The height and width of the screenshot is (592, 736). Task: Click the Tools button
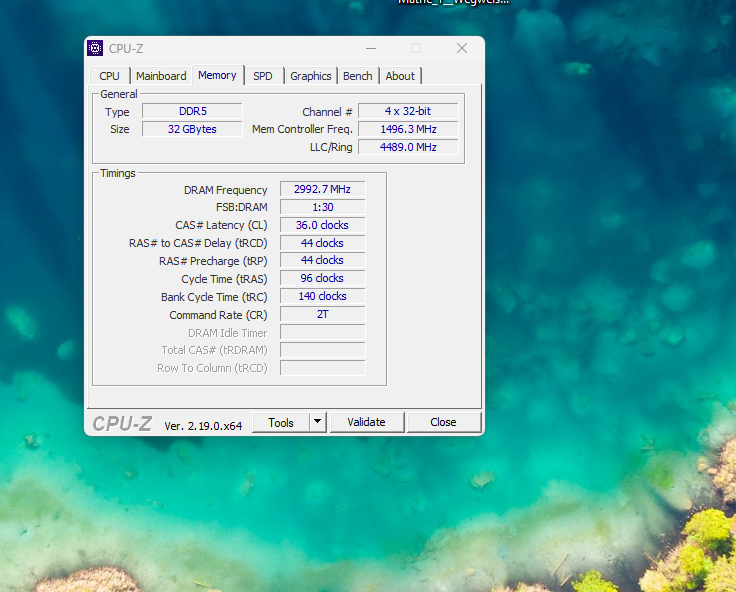tap(281, 423)
